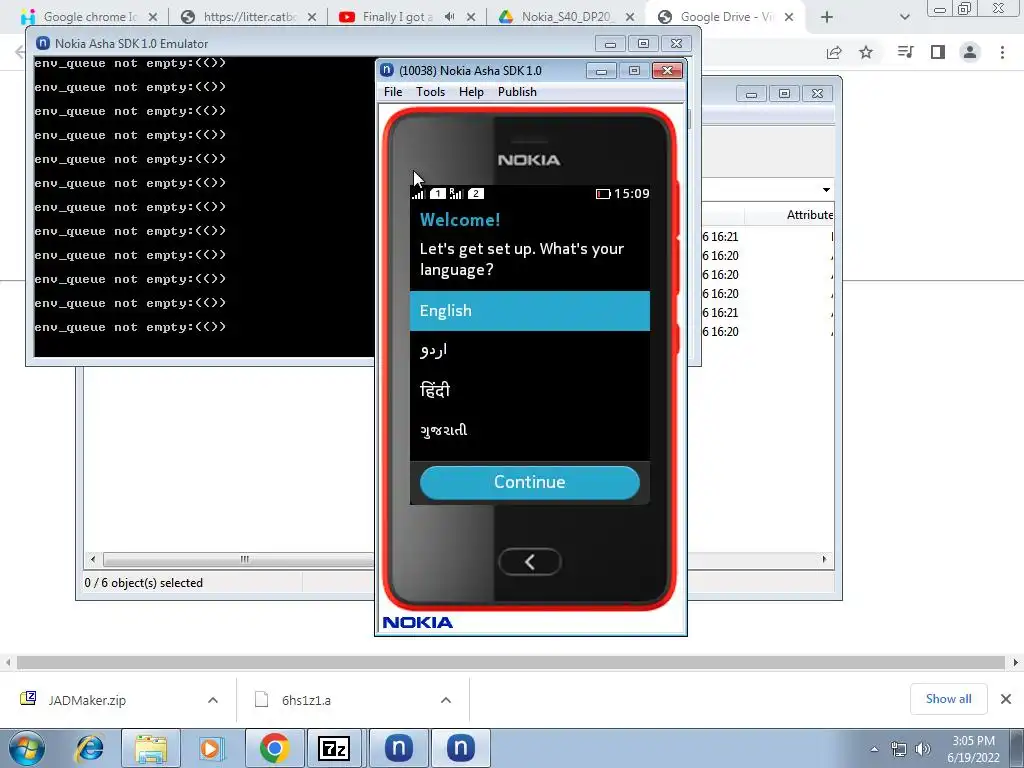The image size is (1024, 768).
Task: Toggle Chrome side panel
Action: pyautogui.click(x=938, y=52)
